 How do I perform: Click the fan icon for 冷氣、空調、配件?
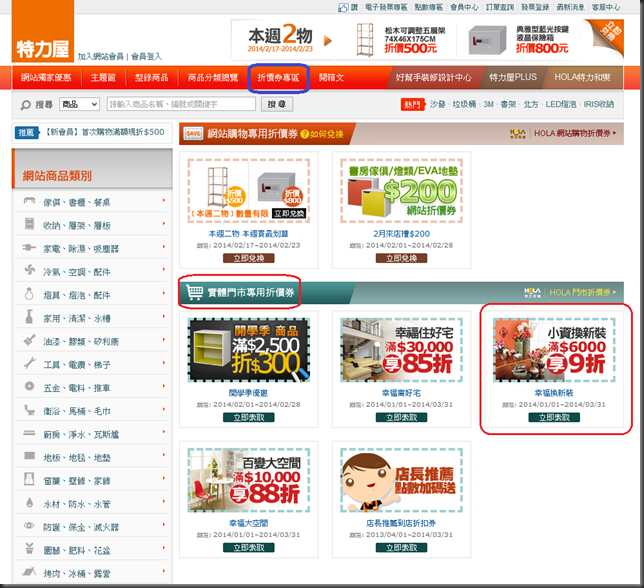29,270
